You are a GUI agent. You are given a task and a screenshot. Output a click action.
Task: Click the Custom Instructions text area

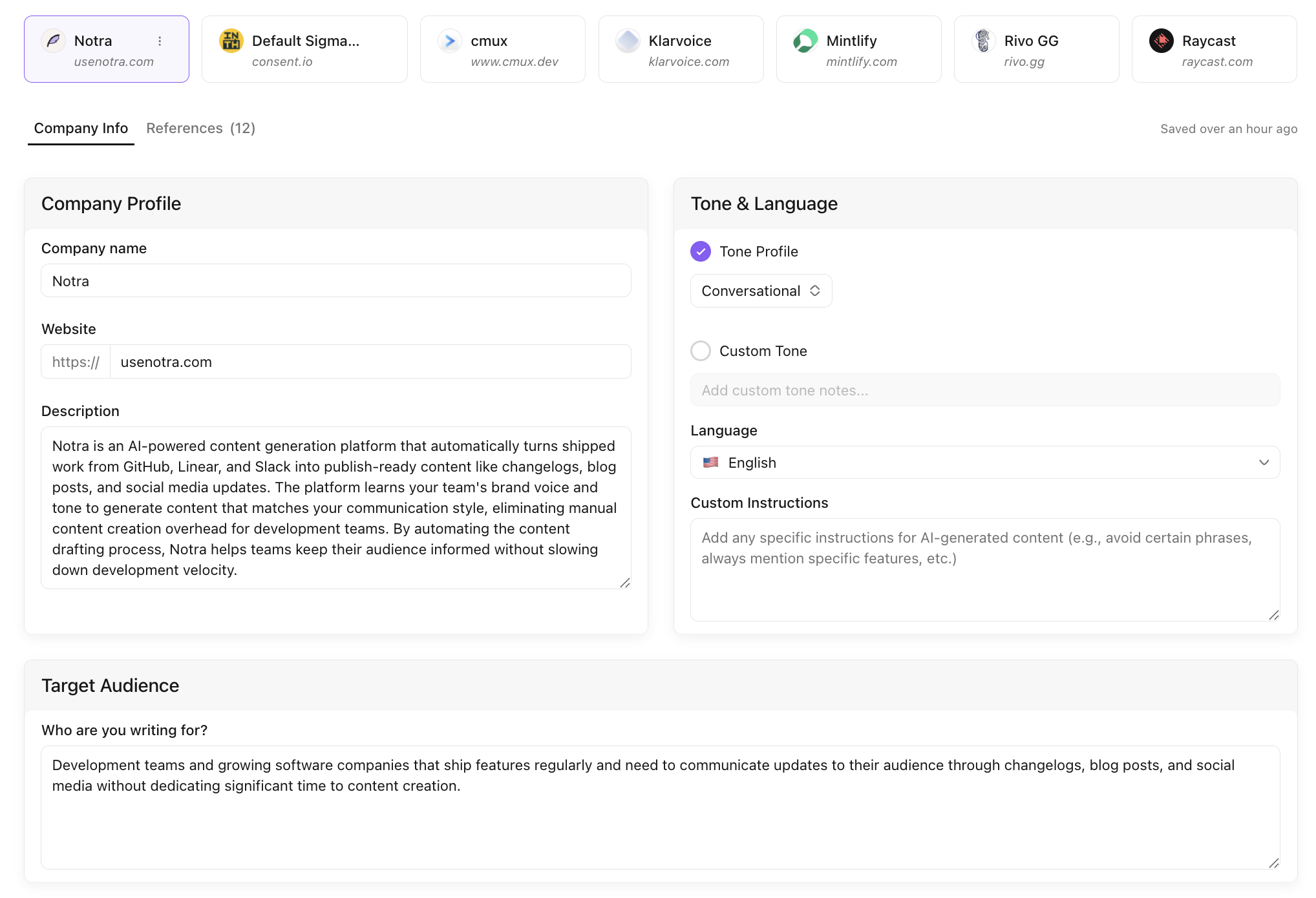(x=984, y=570)
